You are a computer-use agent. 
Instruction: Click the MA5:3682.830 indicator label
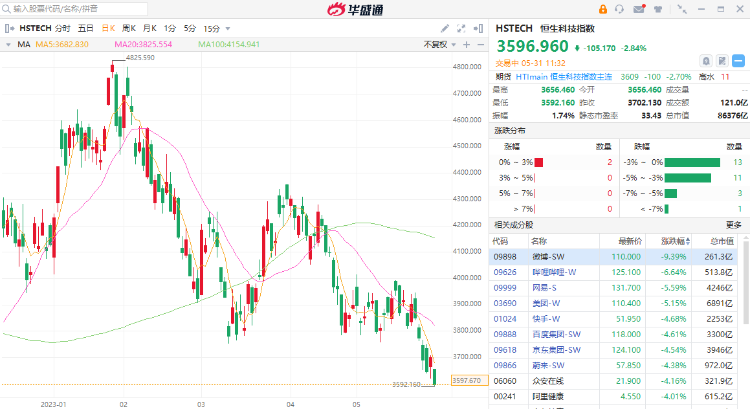point(62,44)
